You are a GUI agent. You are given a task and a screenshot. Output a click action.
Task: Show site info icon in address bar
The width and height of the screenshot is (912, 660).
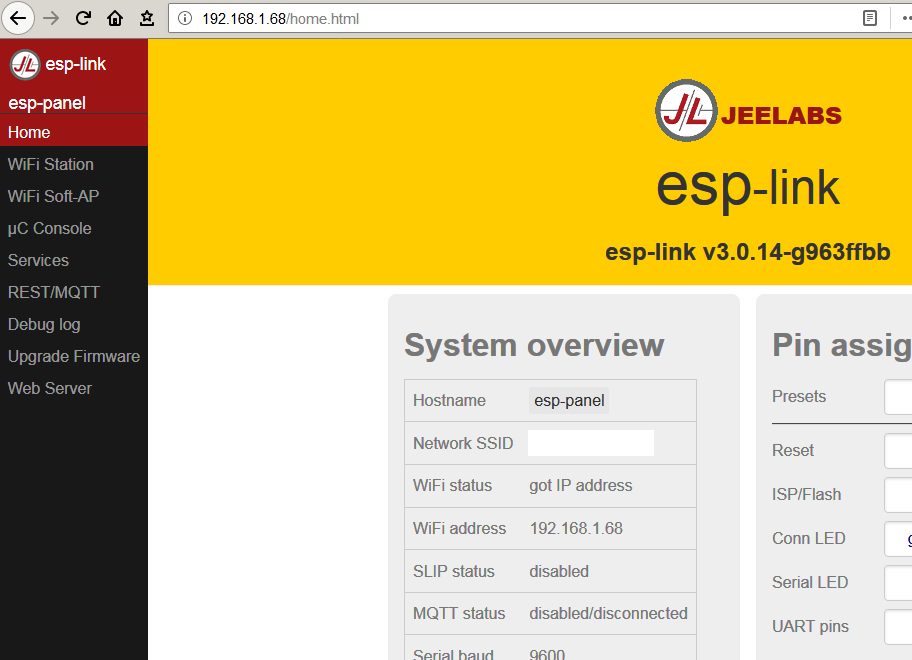tap(185, 19)
